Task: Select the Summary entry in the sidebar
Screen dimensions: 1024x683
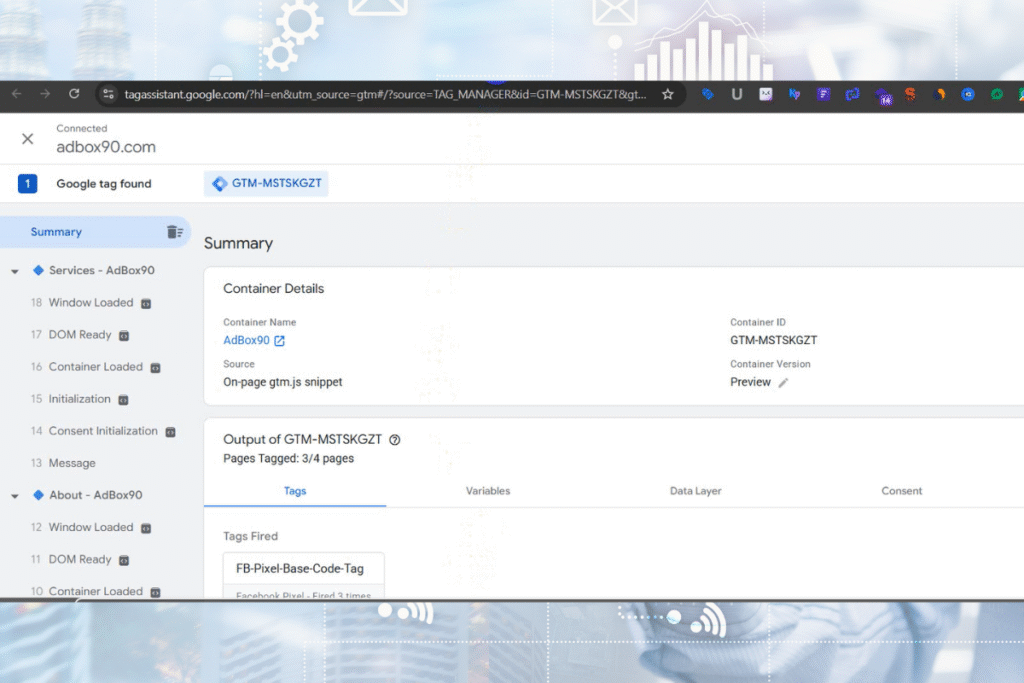Action: point(57,231)
